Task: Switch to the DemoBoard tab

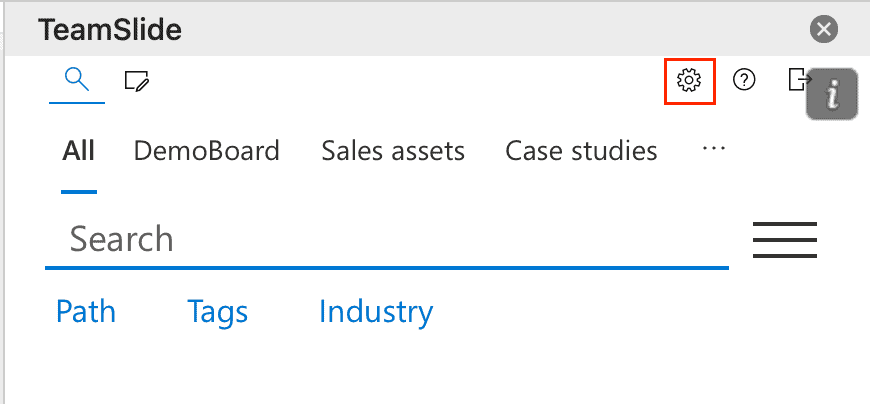Action: 206,151
